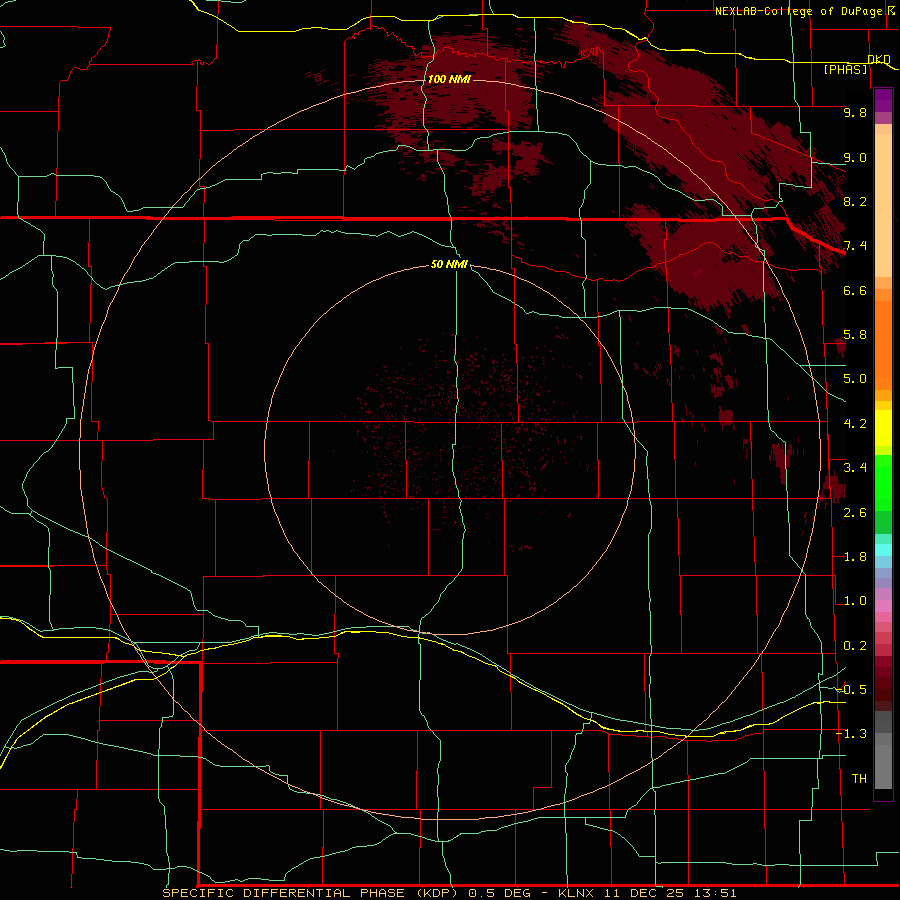Click the DKD product label
The height and width of the screenshot is (900, 900).
click(879, 59)
